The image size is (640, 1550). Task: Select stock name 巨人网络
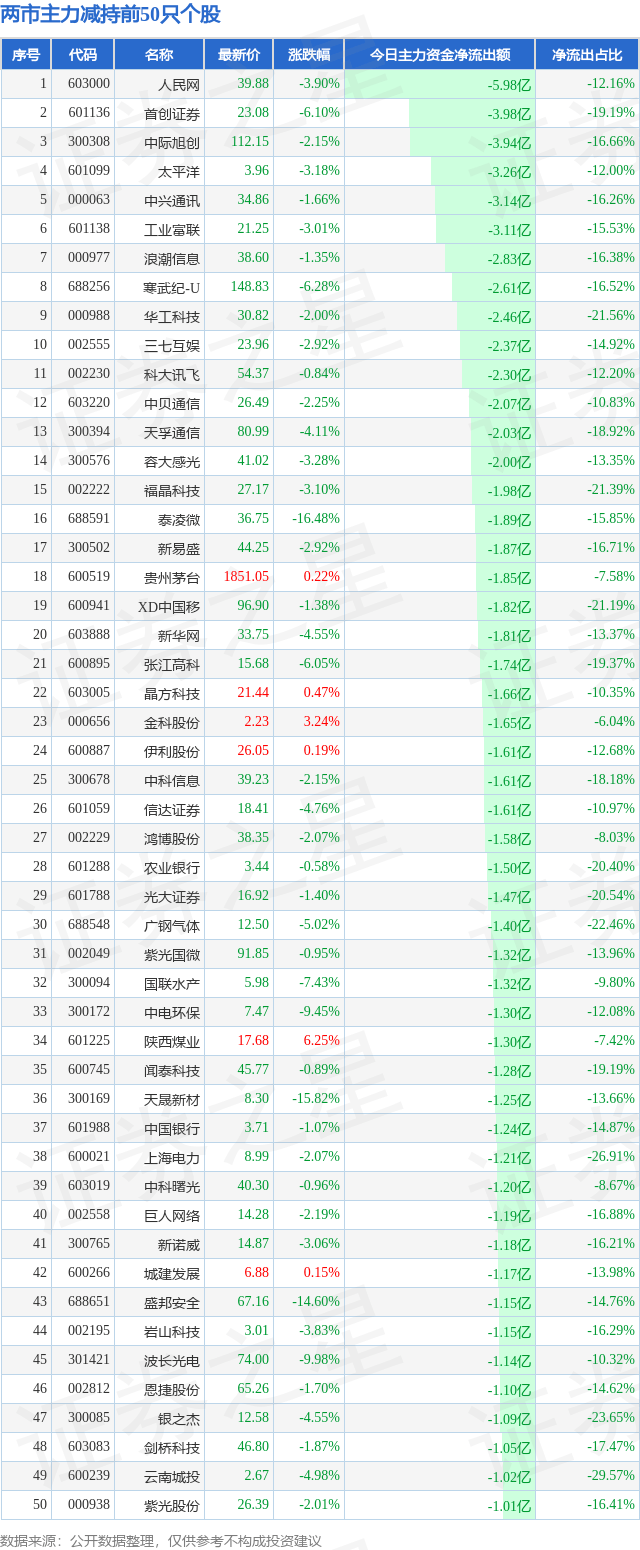(x=172, y=1216)
